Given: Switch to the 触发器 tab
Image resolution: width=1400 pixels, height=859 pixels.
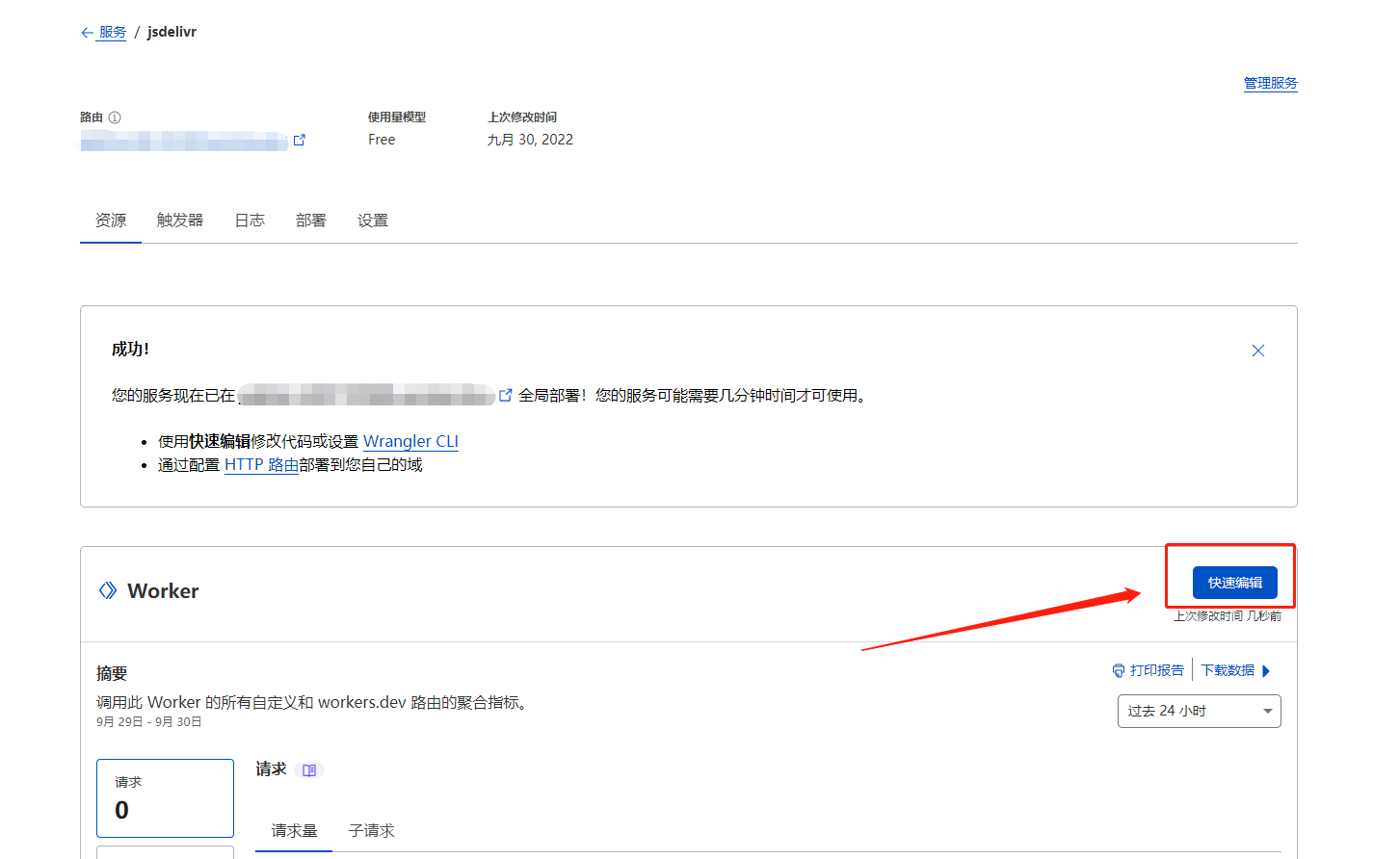Looking at the screenshot, I should 179,220.
